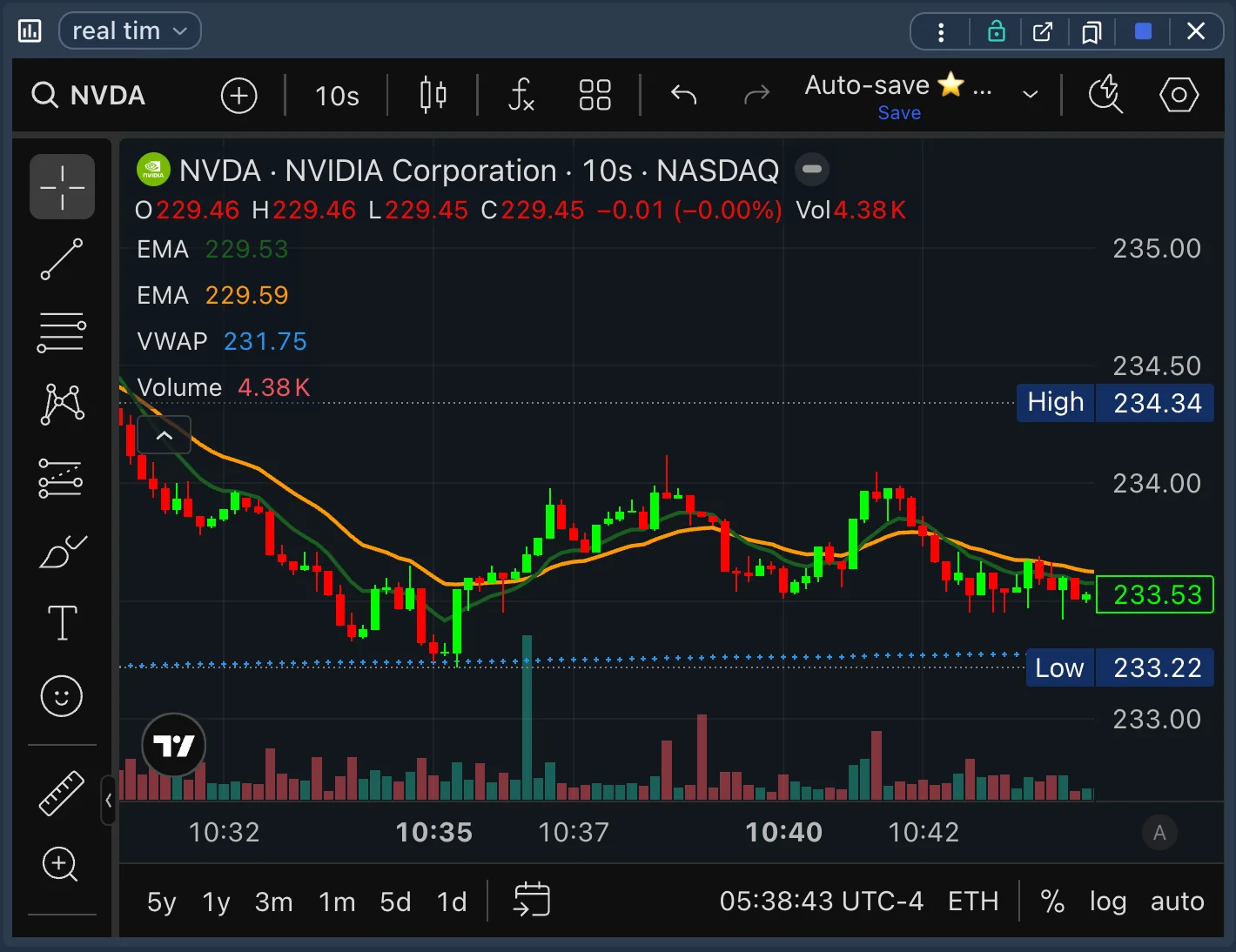Click the 10:35 time axis label
Image resolution: width=1236 pixels, height=952 pixels.
click(433, 833)
